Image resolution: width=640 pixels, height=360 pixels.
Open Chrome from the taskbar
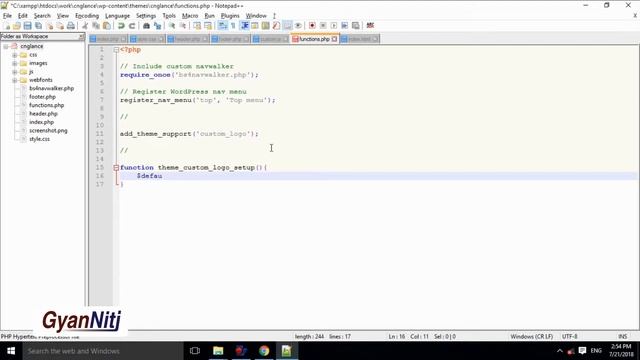tap(264, 351)
